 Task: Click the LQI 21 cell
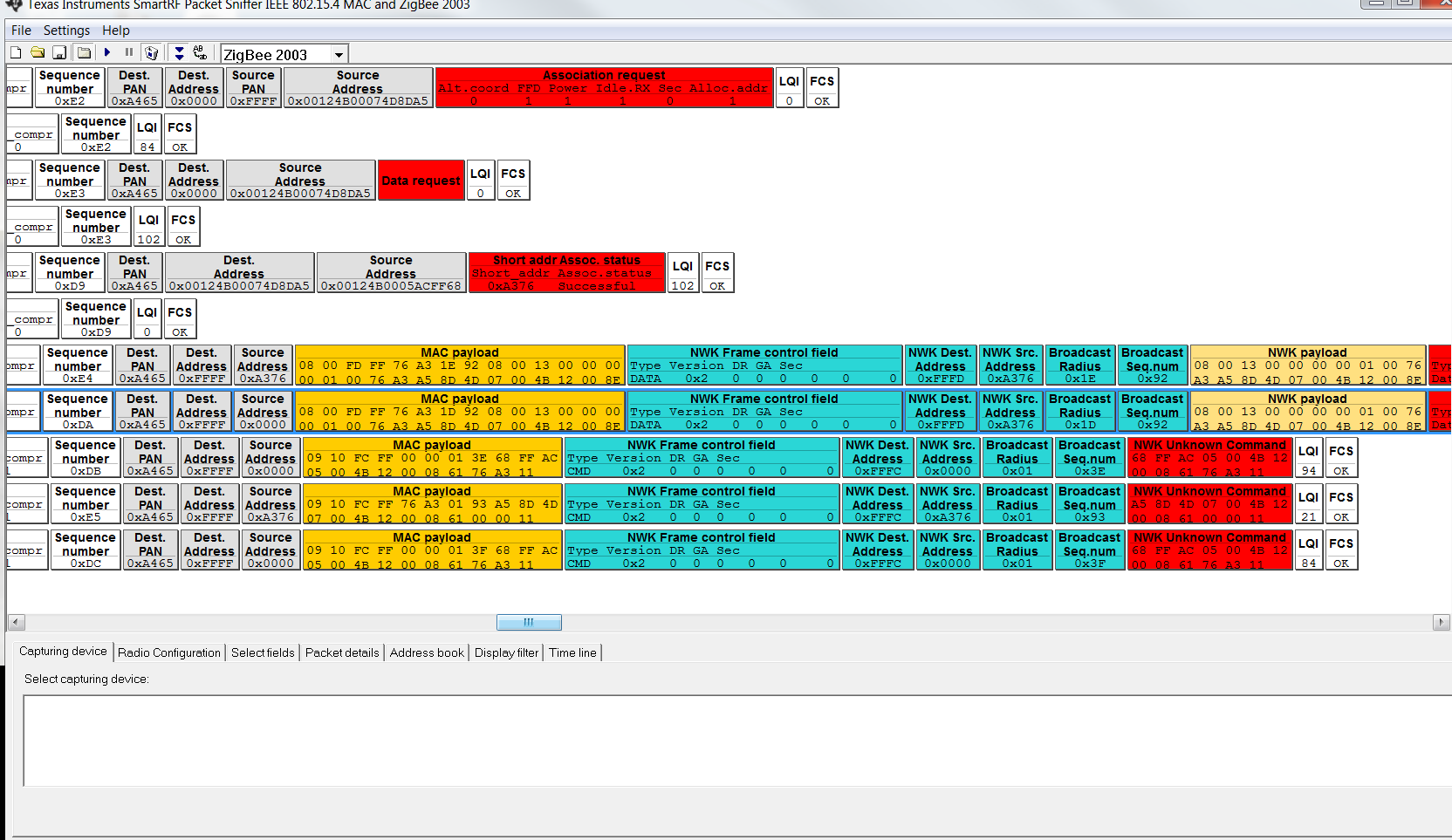(1308, 503)
